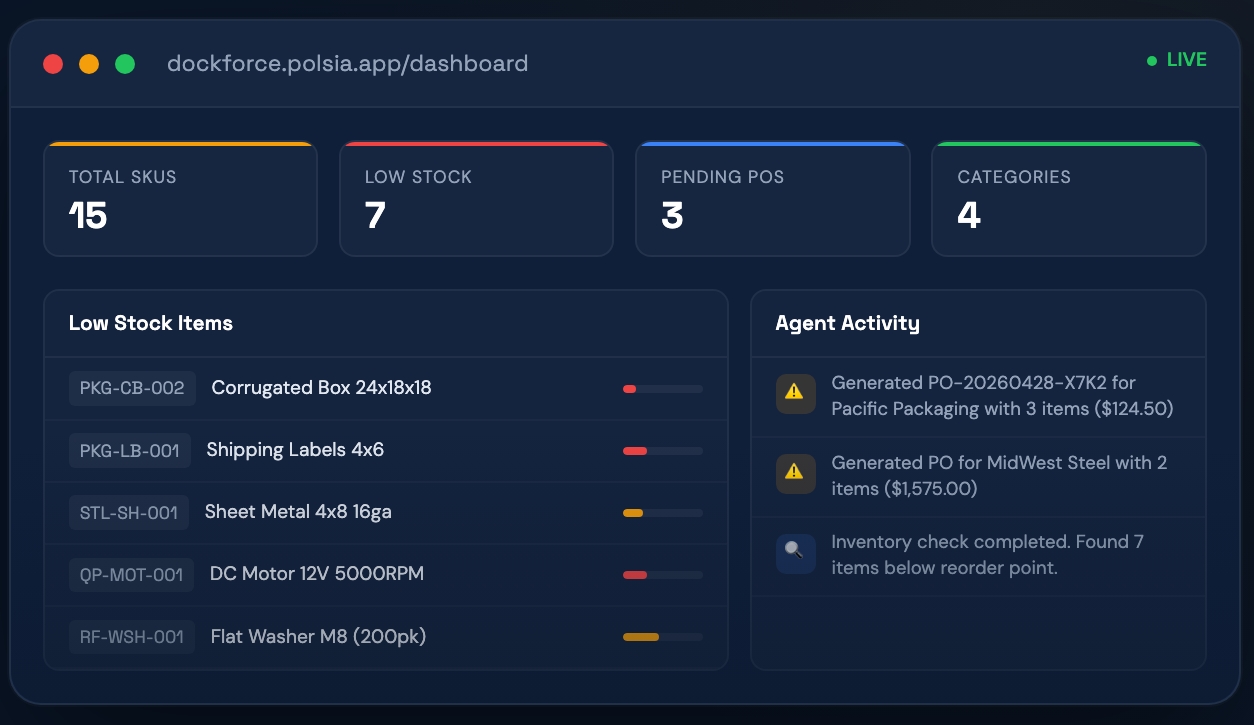Select the STL-SH-001 SKU tag
Image resolution: width=1254 pixels, height=725 pixels.
click(x=129, y=512)
